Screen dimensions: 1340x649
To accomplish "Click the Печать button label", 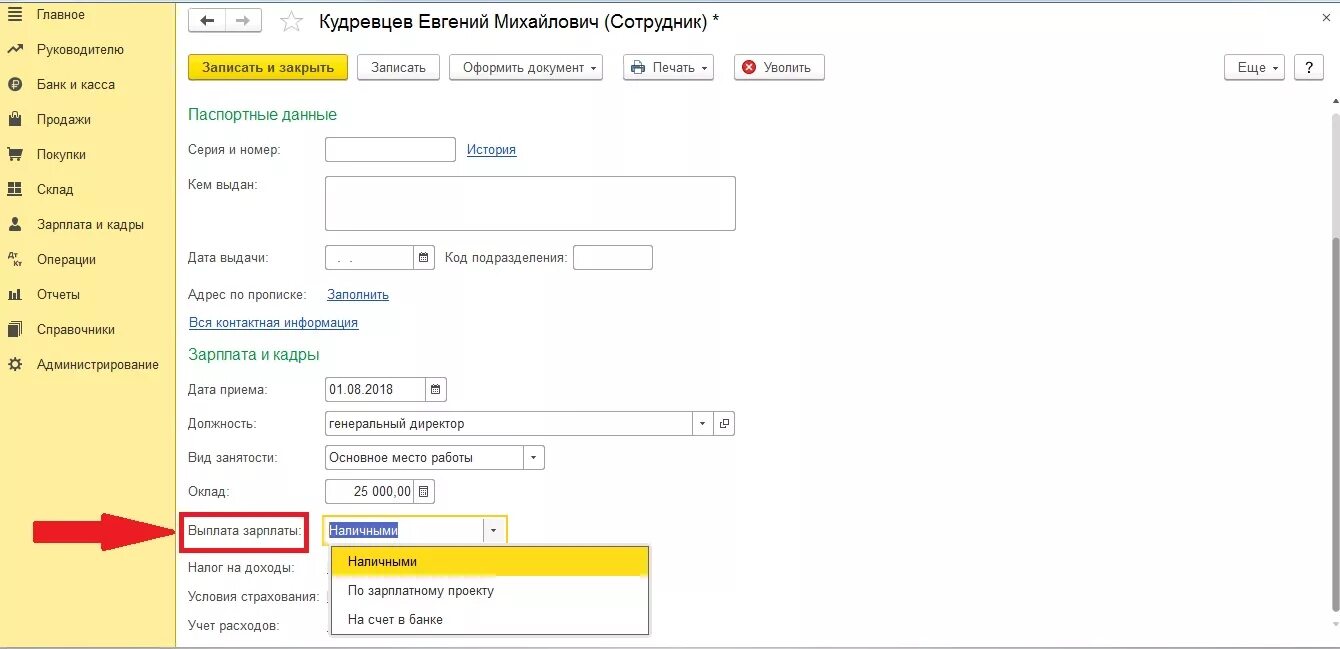I will (x=674, y=67).
